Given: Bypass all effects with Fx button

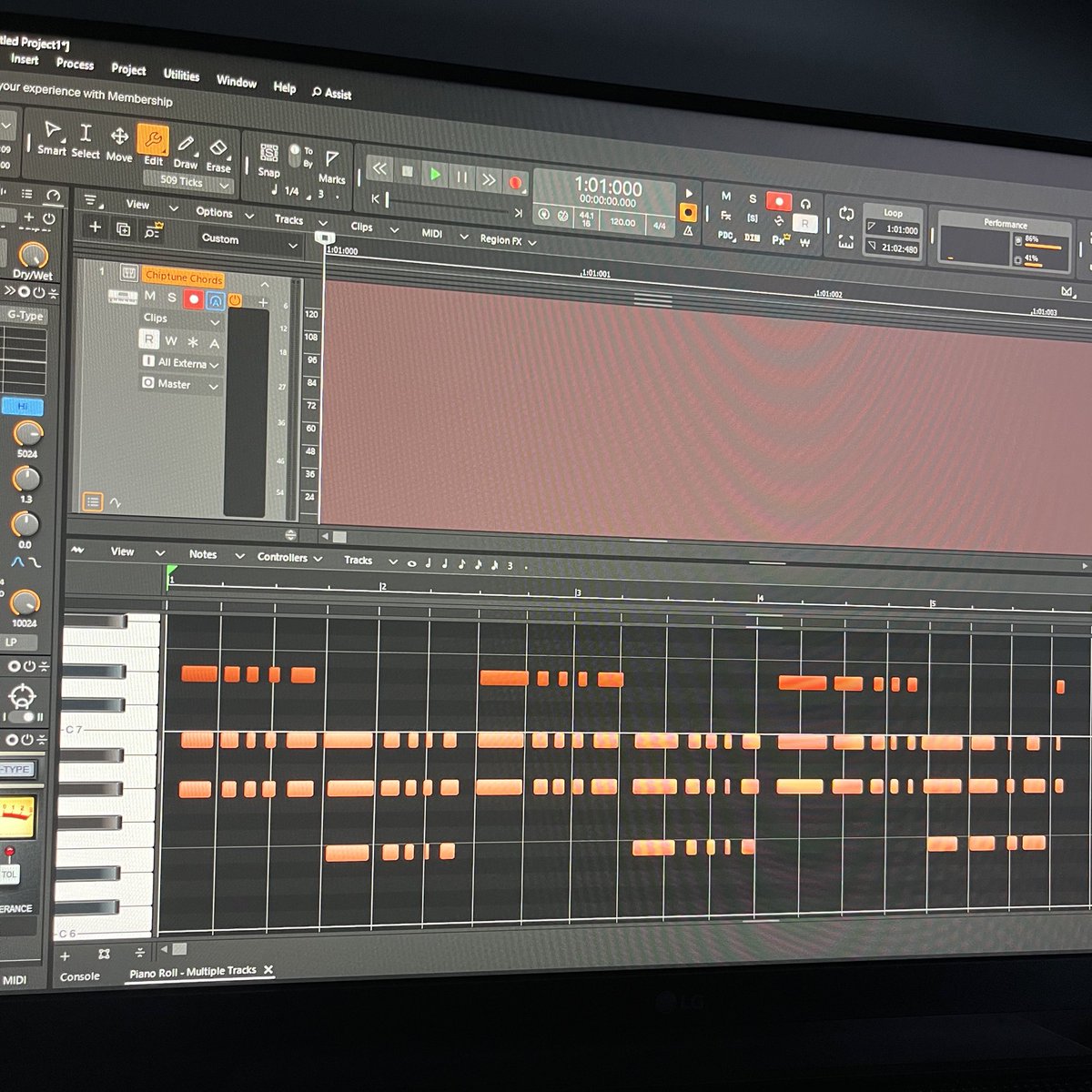Looking at the screenshot, I should 725,216.
